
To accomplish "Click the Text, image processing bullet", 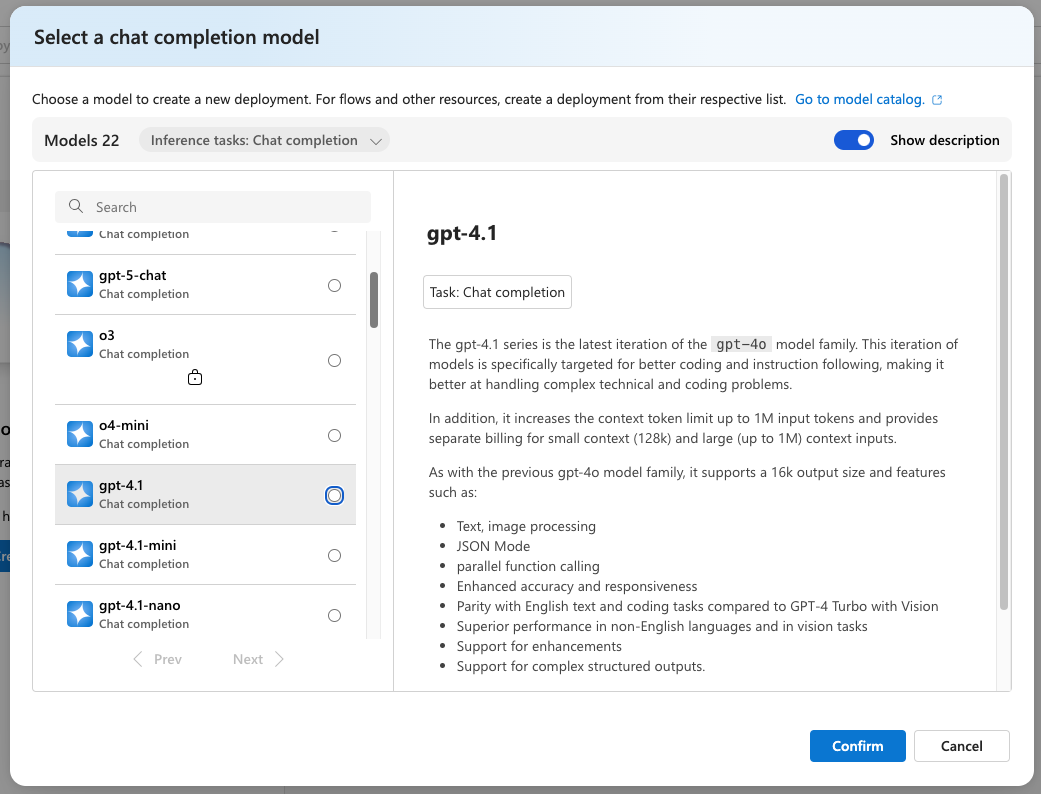I will pyautogui.click(x=526, y=526).
